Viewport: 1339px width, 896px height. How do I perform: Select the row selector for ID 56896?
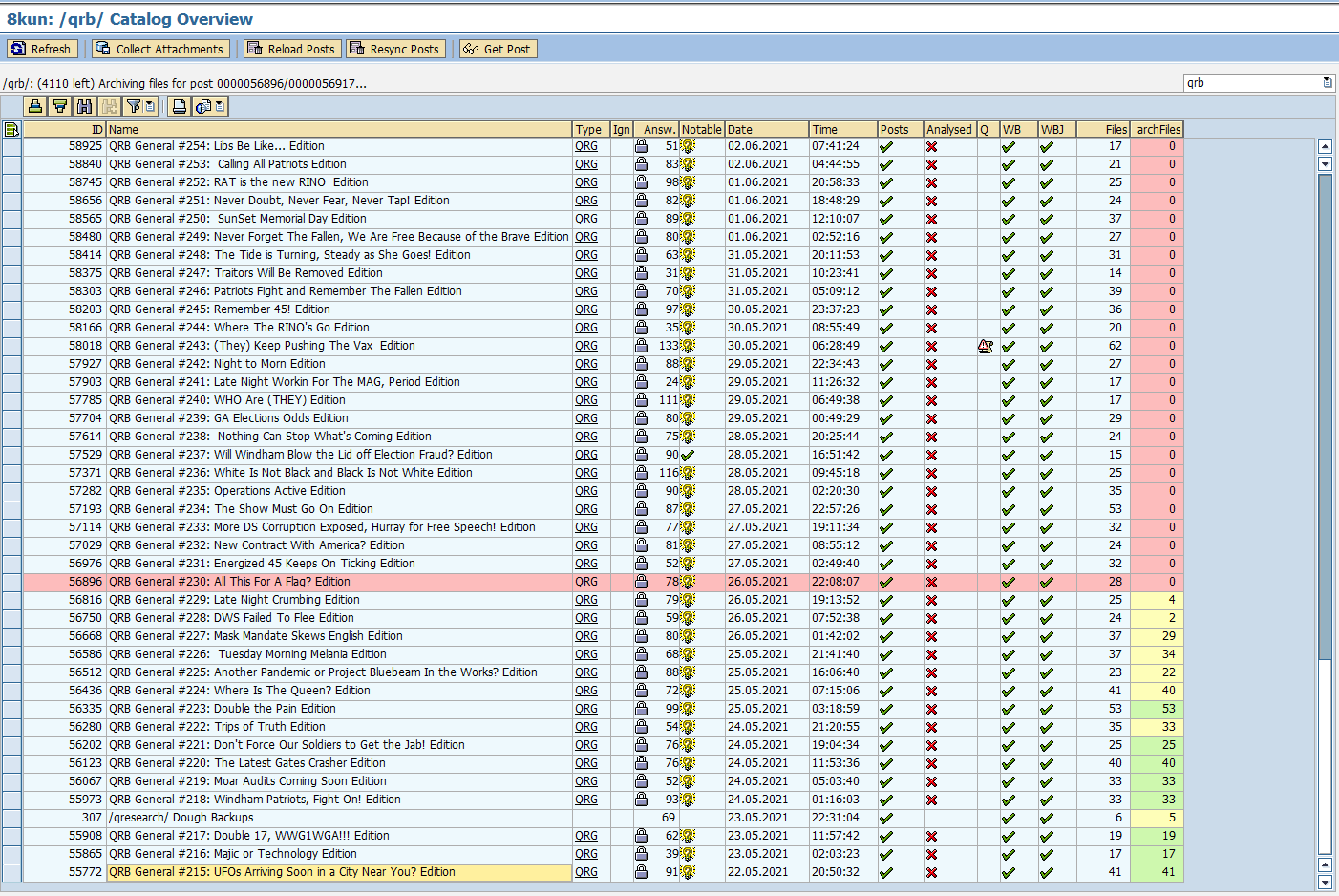tap(11, 582)
